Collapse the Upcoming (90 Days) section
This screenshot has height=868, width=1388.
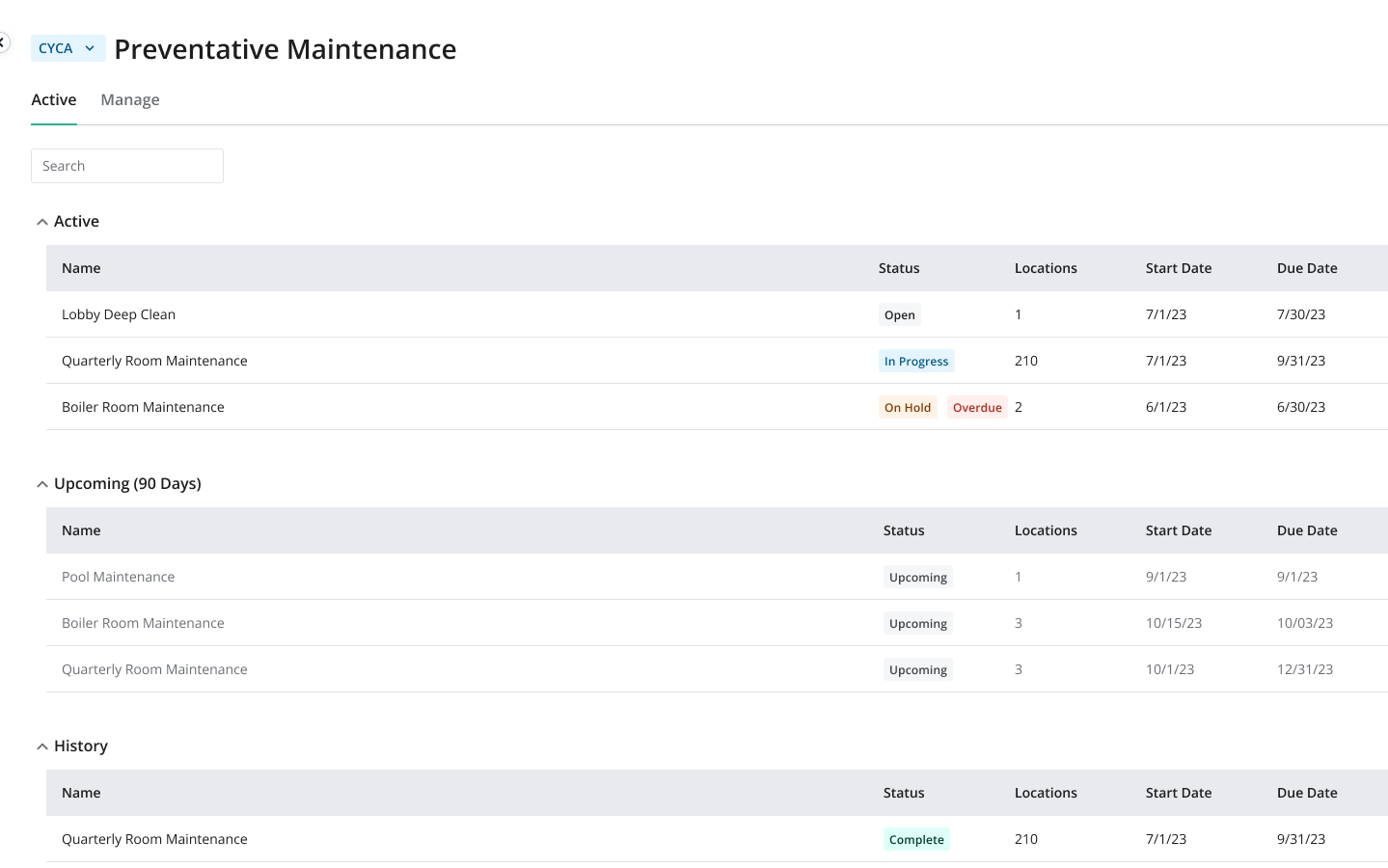(42, 484)
